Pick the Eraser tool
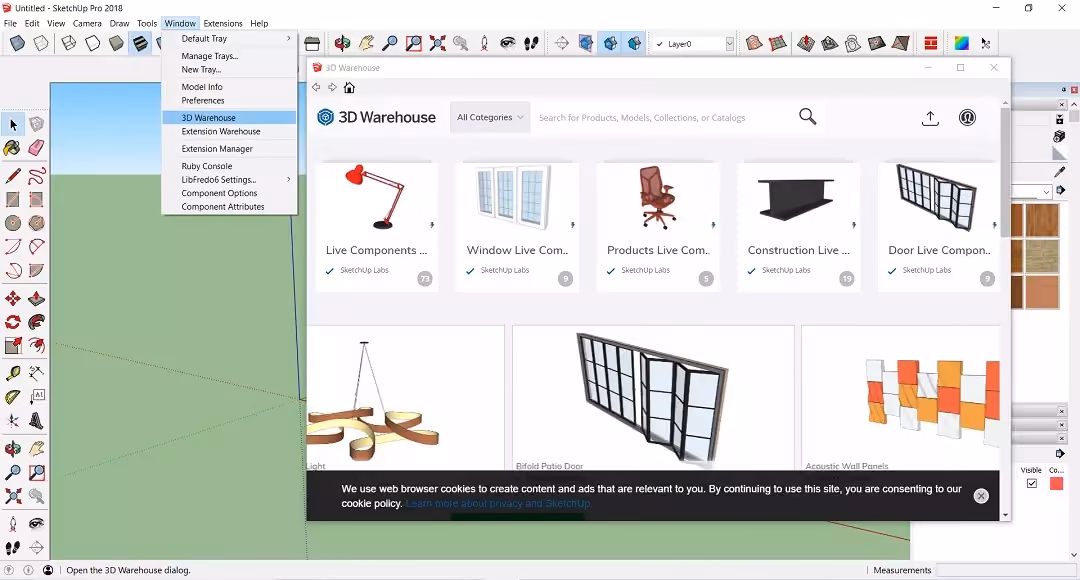Screen dimensions: 1080x580 pyautogui.click(x=37, y=148)
